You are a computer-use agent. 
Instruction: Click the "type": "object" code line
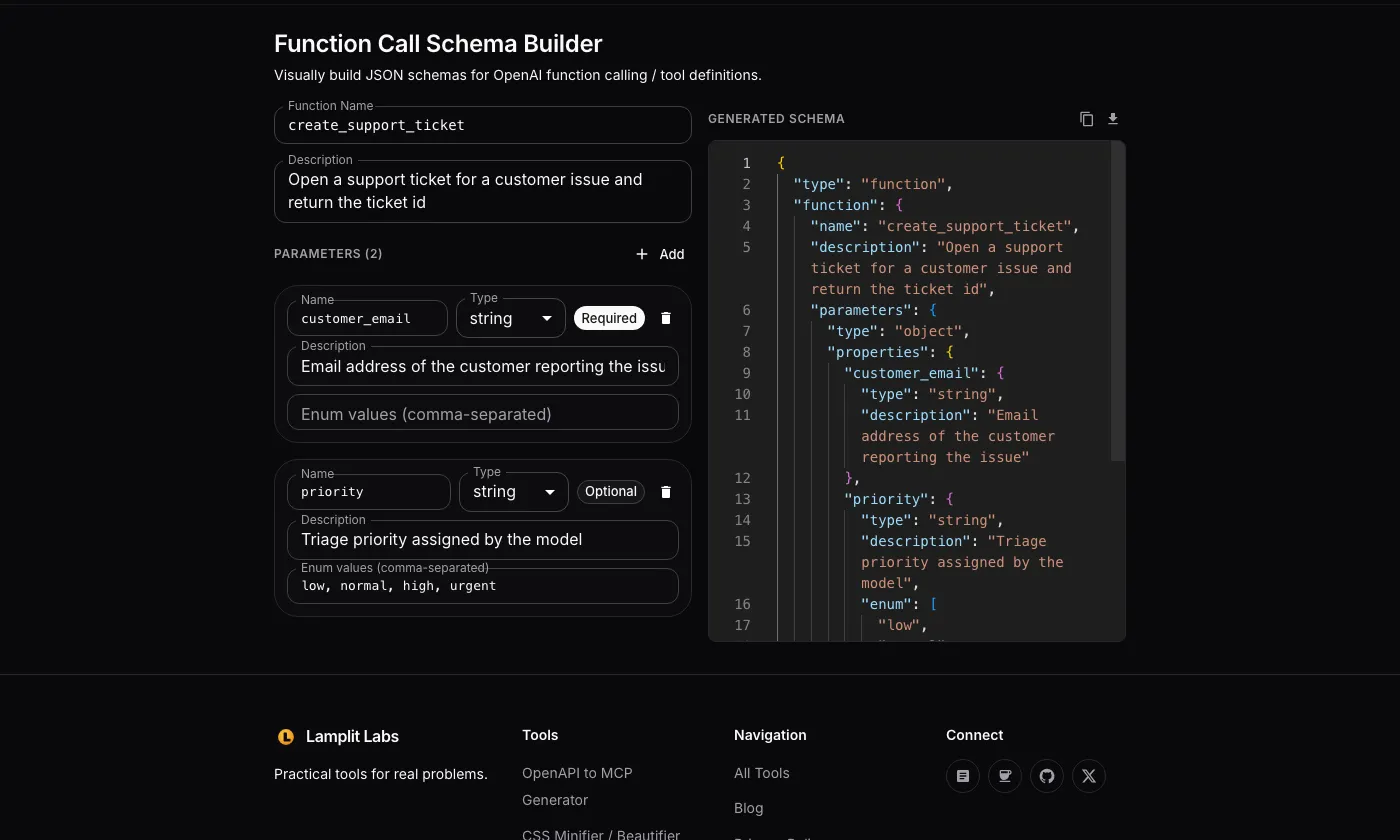[x=898, y=331]
